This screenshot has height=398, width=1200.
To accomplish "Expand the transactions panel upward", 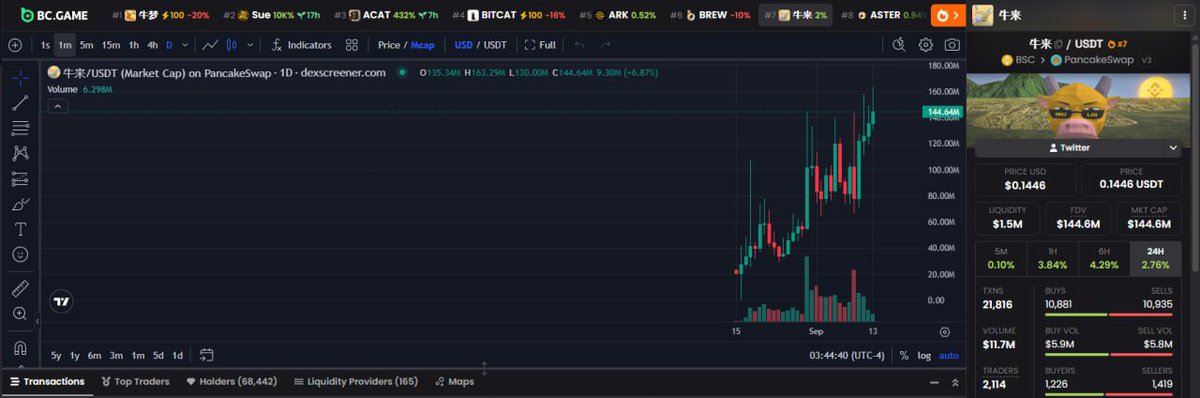I will point(955,382).
